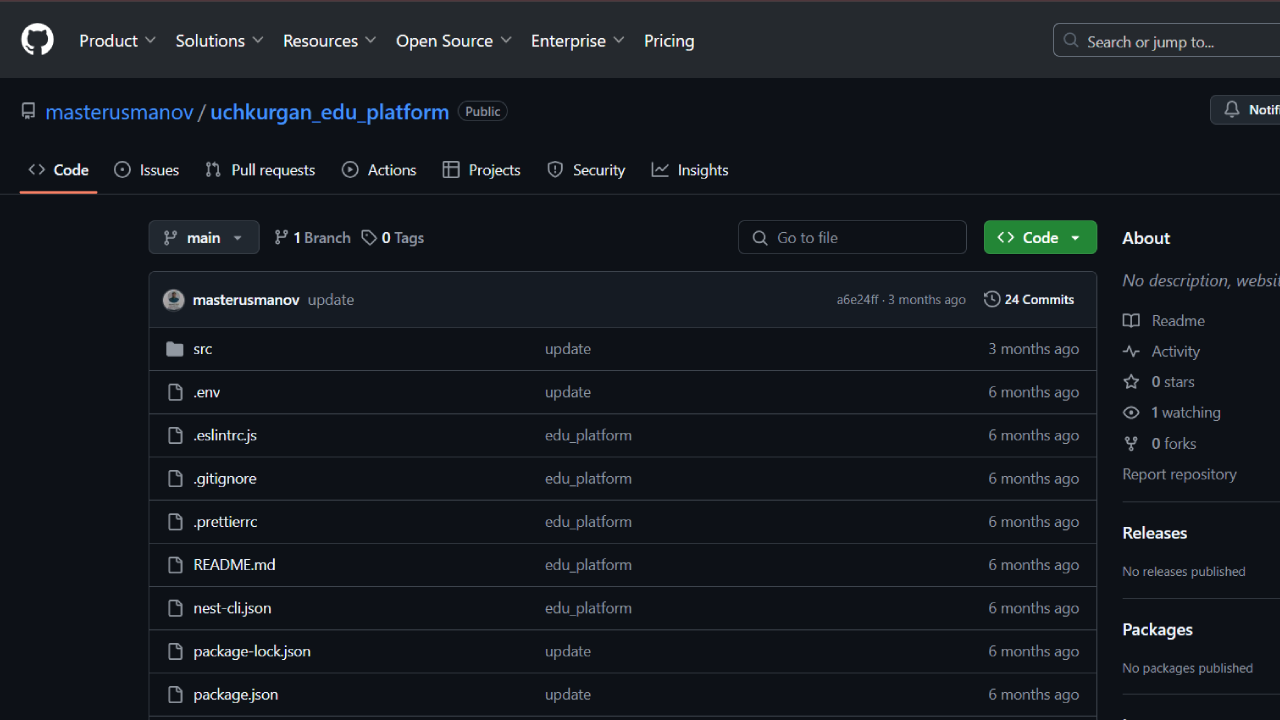This screenshot has width=1280, height=720.
Task: Expand the green Code dropdown button
Action: [1040, 237]
